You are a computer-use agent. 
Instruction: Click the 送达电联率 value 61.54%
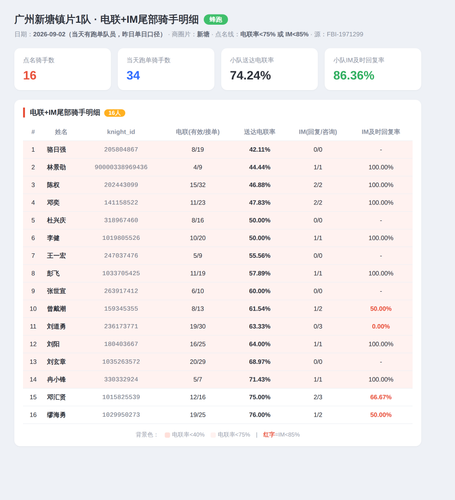(x=260, y=309)
